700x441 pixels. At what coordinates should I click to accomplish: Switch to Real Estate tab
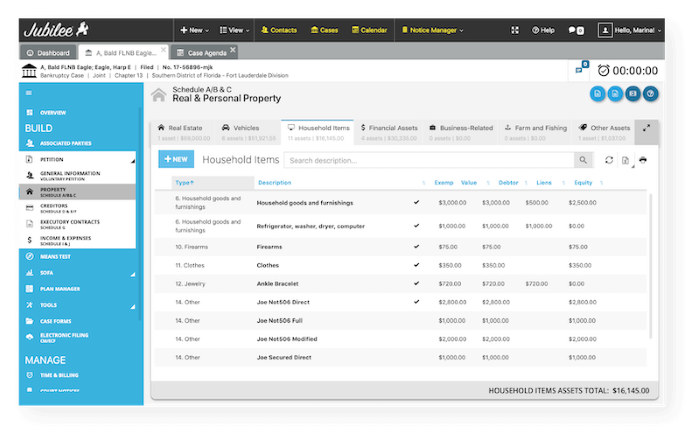pyautogui.click(x=183, y=133)
